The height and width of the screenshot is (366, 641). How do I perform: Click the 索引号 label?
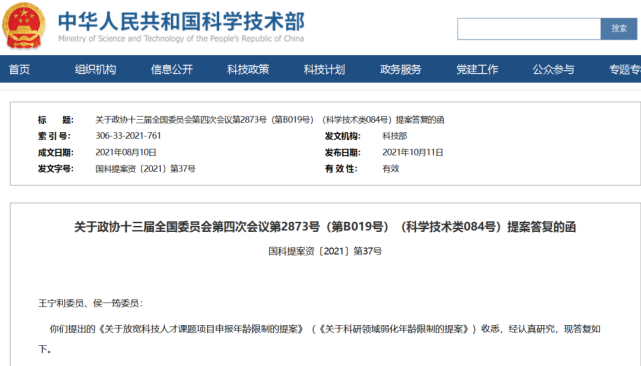(54, 136)
